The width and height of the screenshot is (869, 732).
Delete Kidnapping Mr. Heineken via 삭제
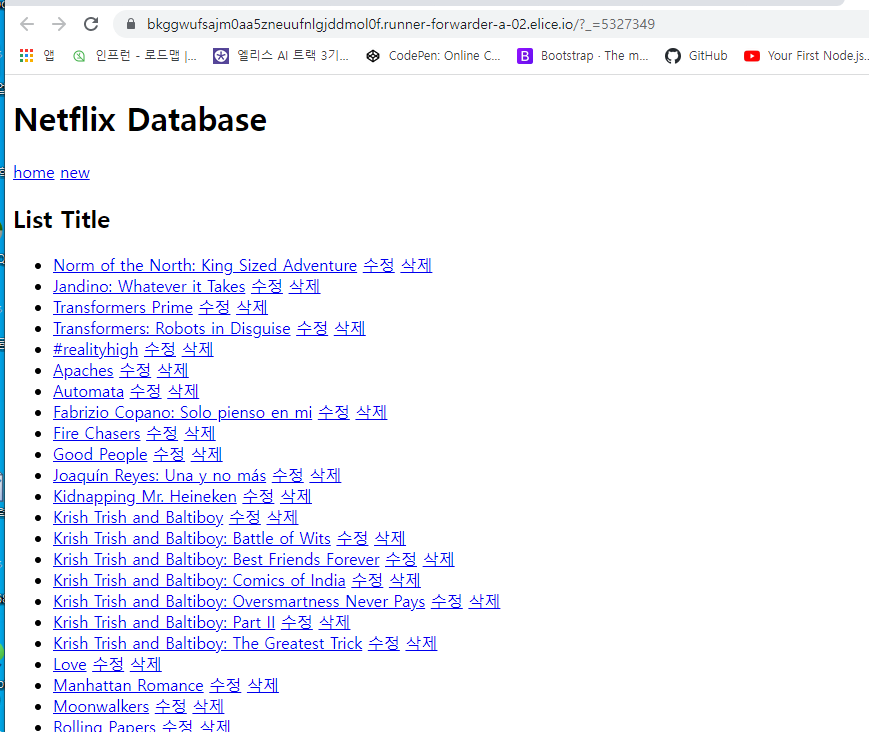(x=297, y=497)
